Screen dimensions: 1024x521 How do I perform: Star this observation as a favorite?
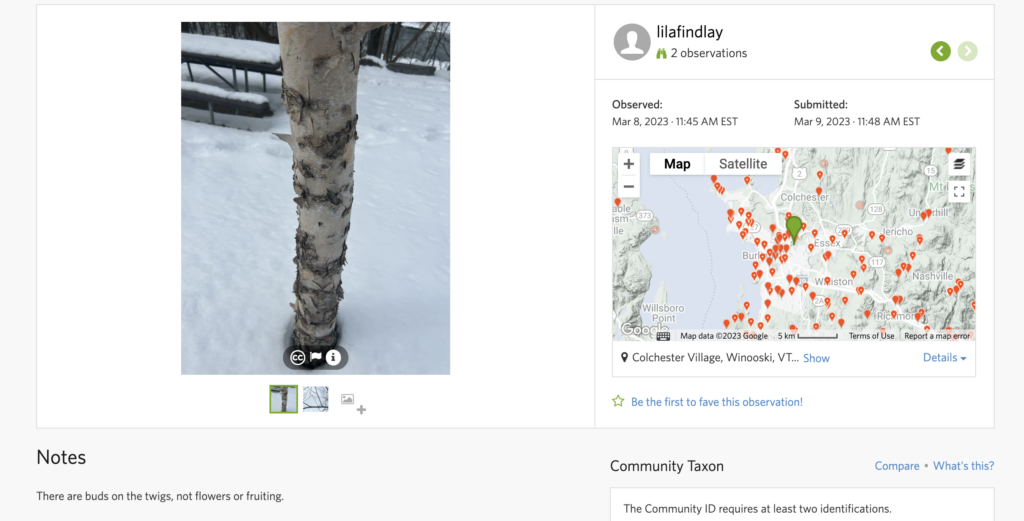click(618, 402)
